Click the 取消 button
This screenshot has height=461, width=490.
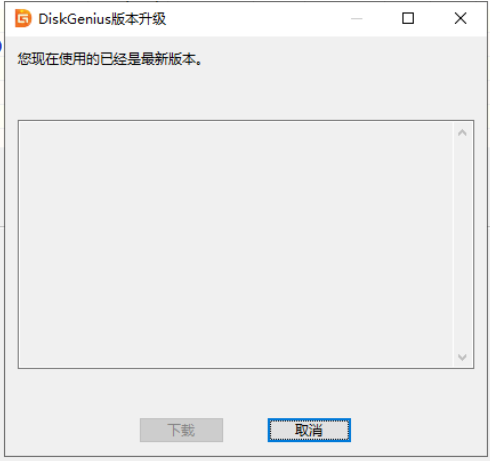309,430
